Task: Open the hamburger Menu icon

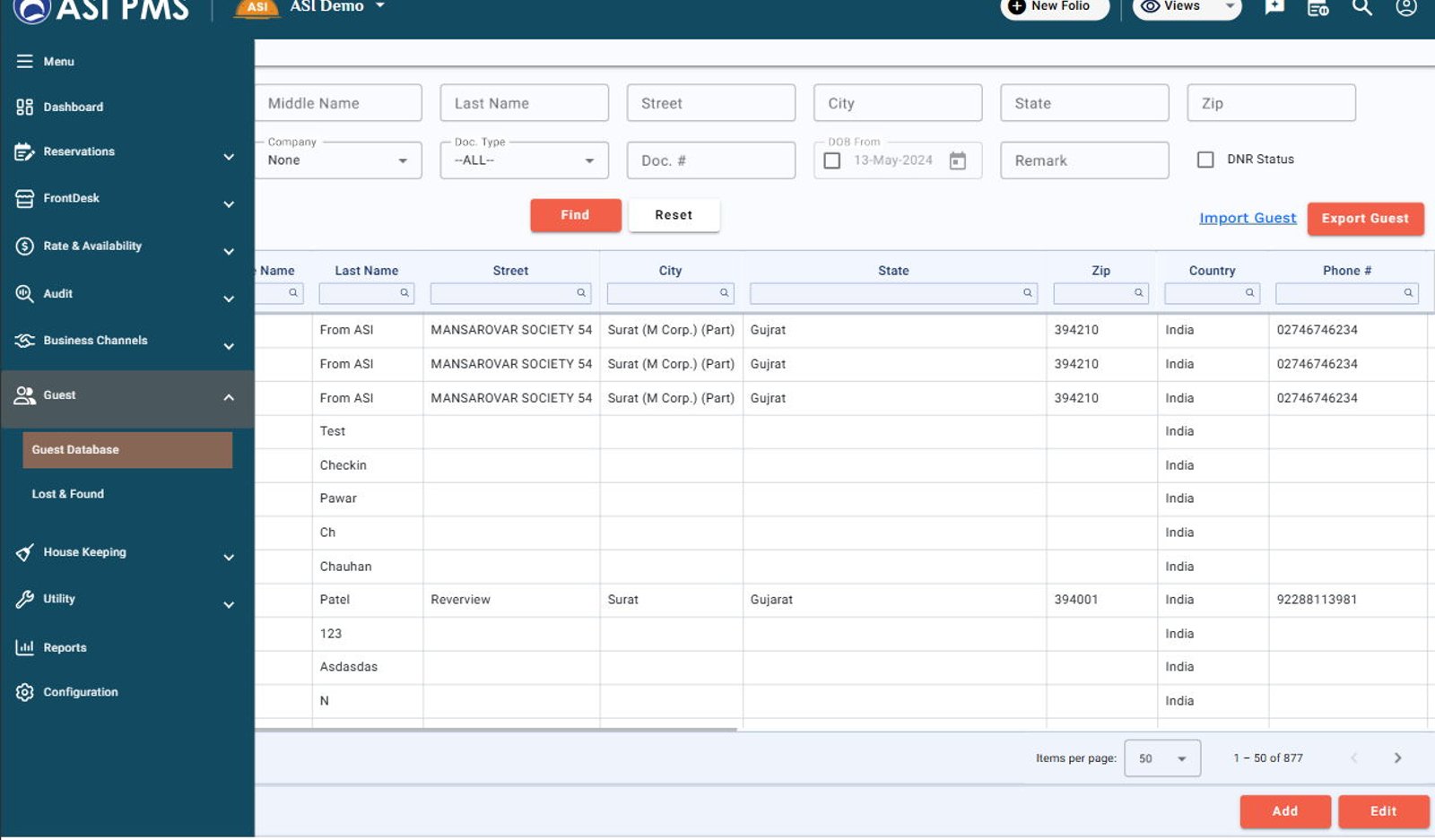Action: pyautogui.click(x=25, y=62)
